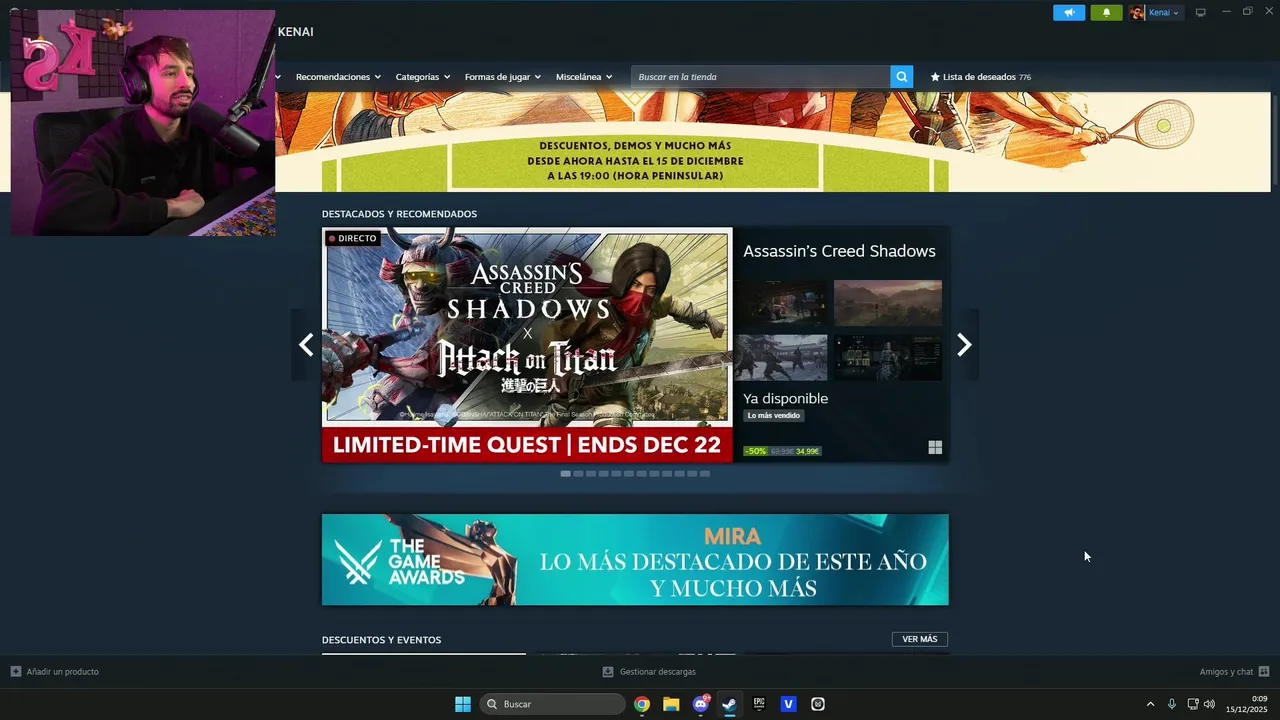Click the page vertical scrollbar
Screen dimensions: 1280x720
[x=1274, y=140]
